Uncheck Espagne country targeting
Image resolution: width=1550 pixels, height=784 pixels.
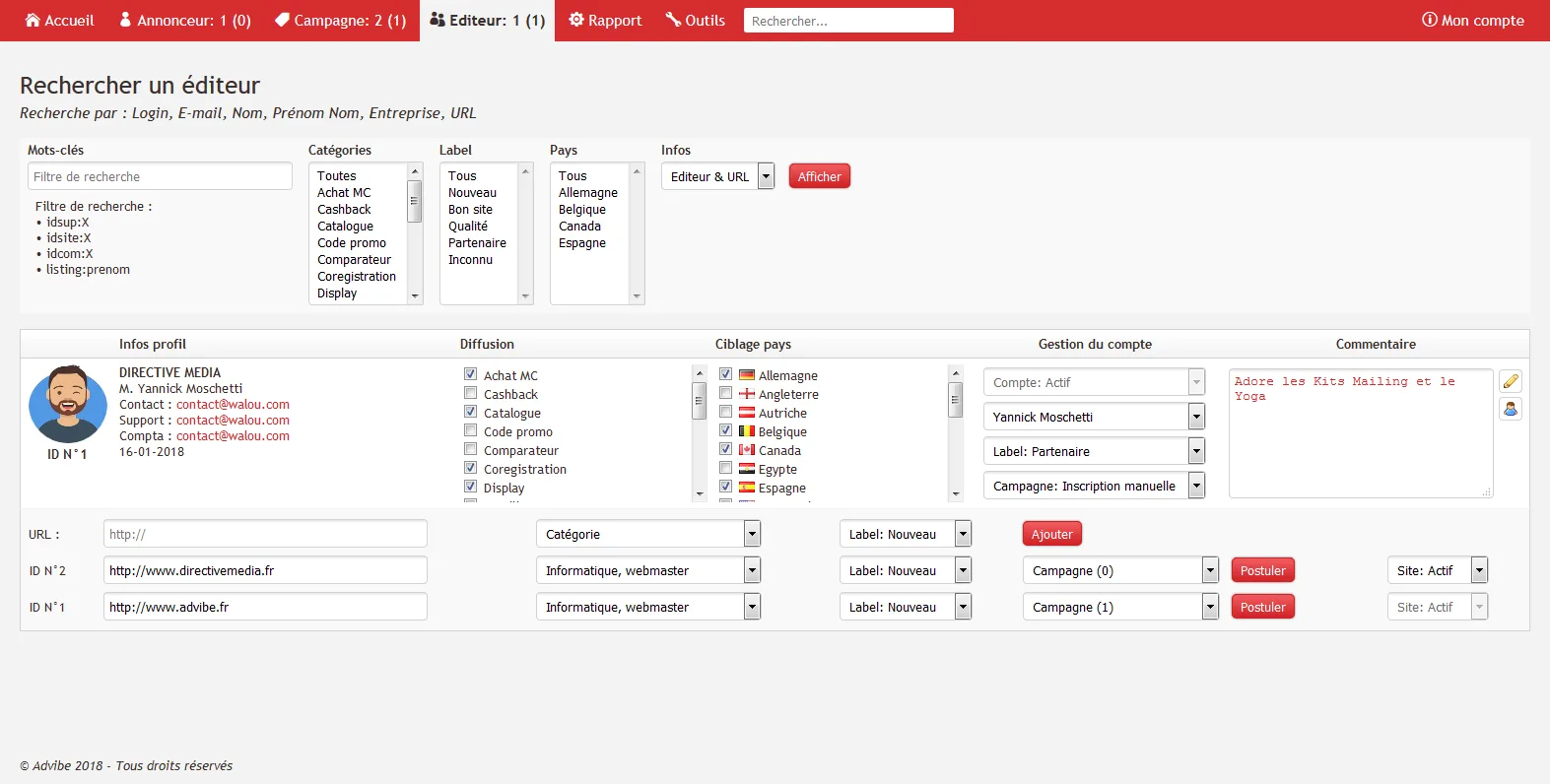(726, 487)
